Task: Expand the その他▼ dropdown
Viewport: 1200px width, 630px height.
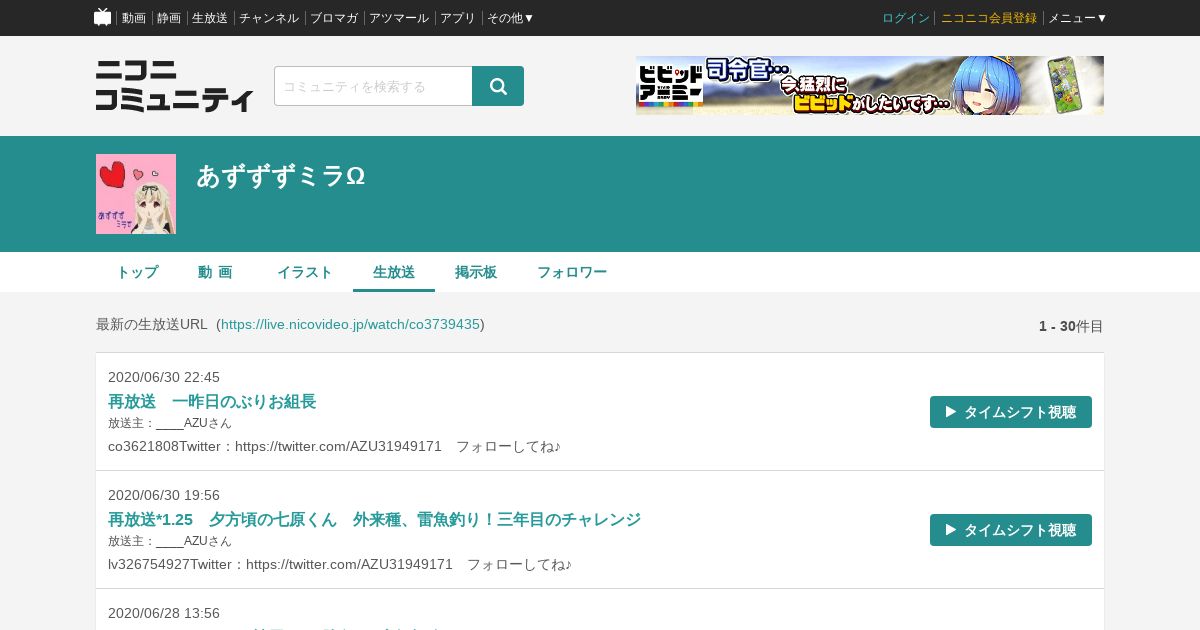Action: pos(511,18)
